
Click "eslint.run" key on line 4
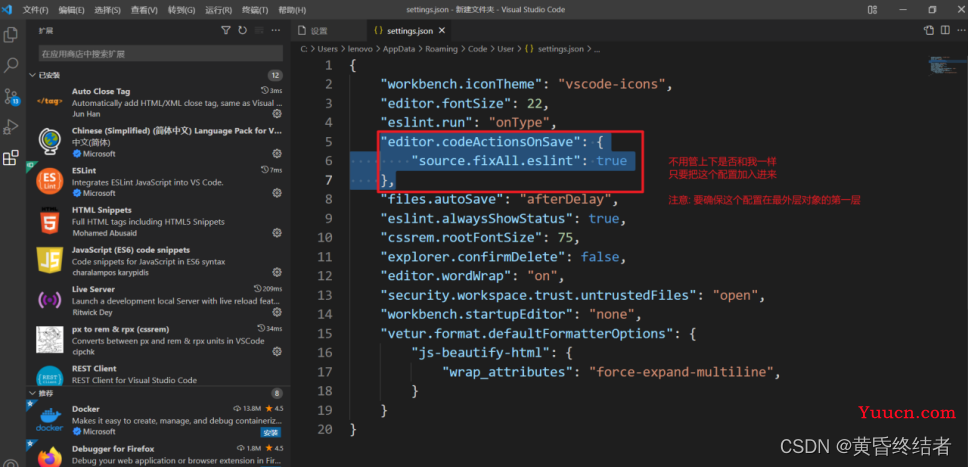pyautogui.click(x=427, y=122)
